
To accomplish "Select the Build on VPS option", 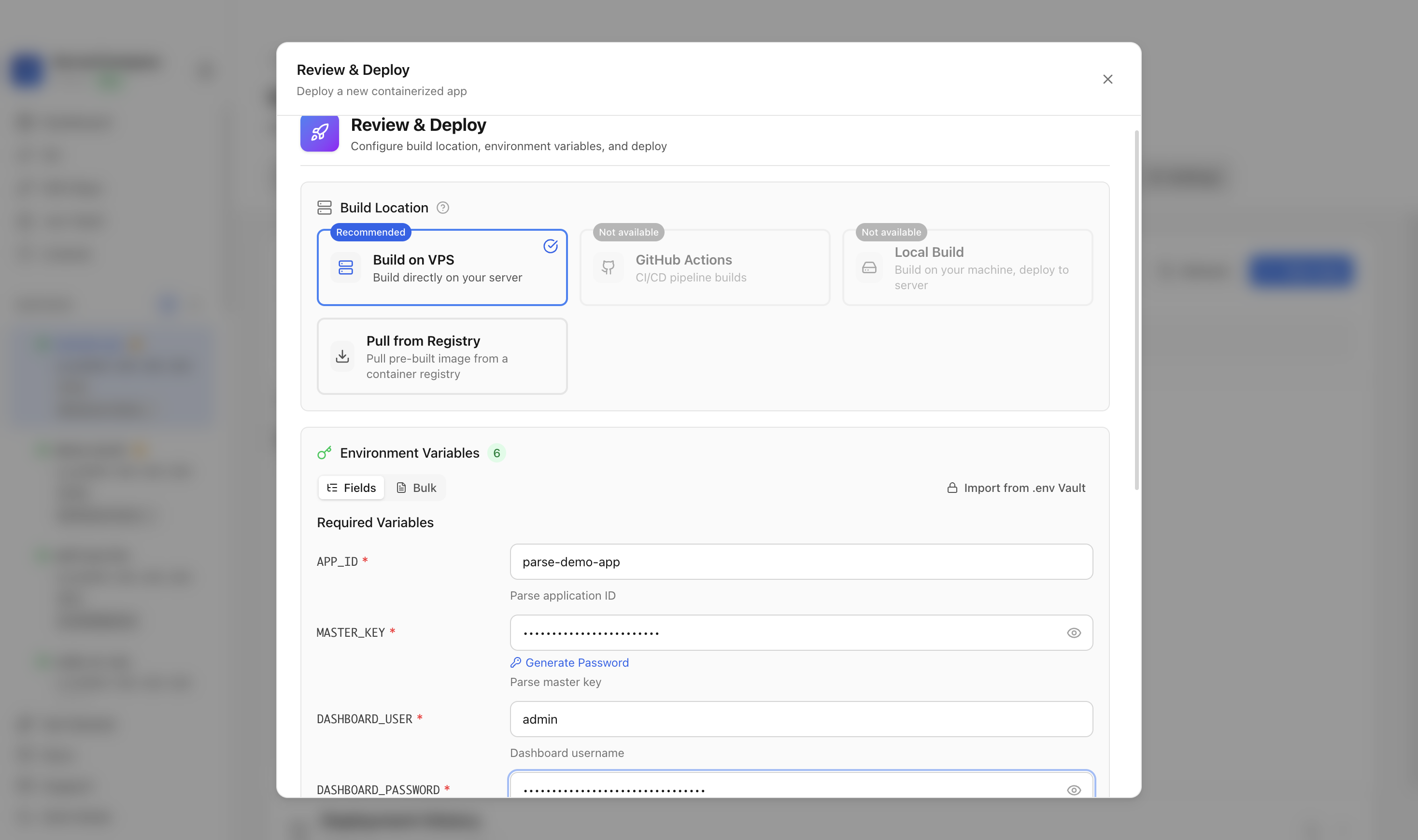I will 442,267.
